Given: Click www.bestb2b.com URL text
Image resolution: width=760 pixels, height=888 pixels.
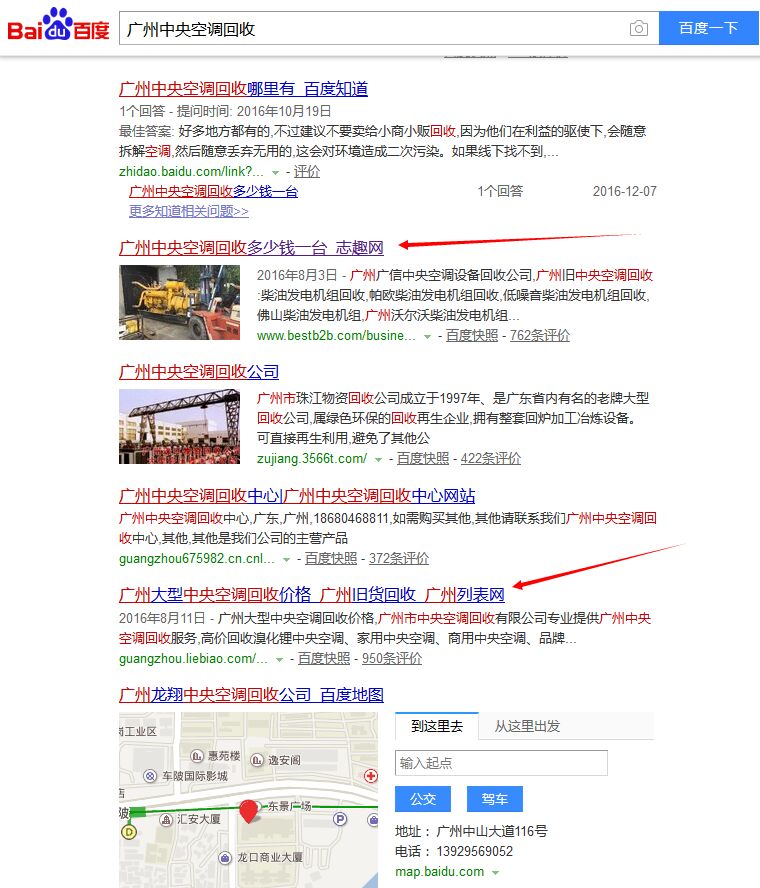Looking at the screenshot, I should [x=336, y=335].
